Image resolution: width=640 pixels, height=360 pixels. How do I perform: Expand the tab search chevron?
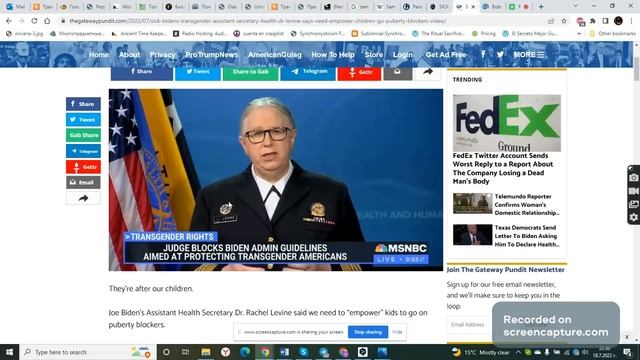click(575, 6)
